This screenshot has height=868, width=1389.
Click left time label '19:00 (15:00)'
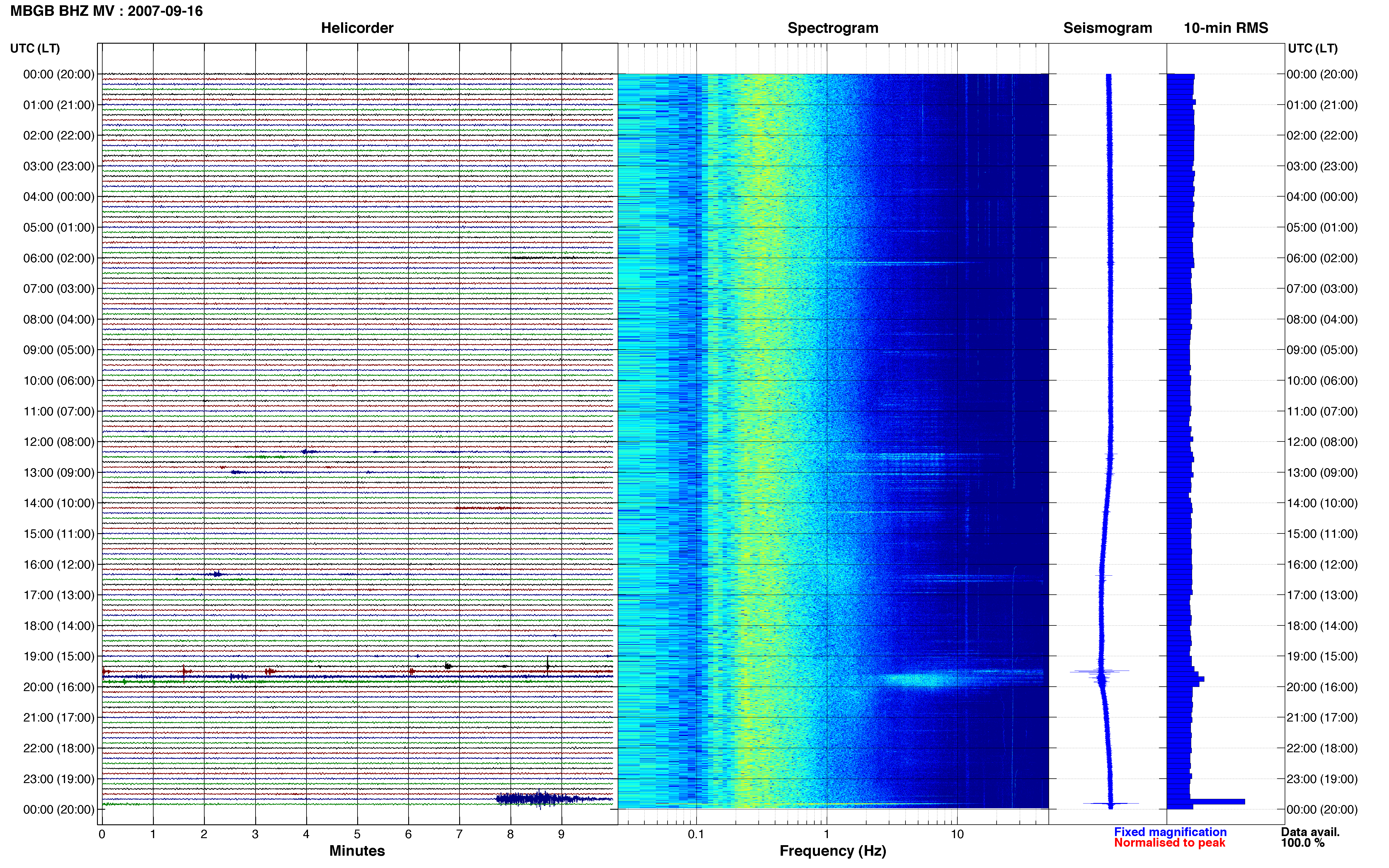point(59,656)
